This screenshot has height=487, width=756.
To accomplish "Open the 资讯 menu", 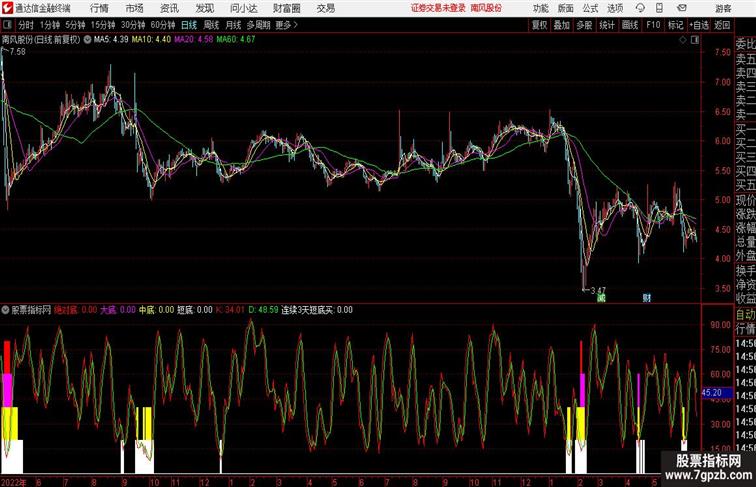I will 169,8.
